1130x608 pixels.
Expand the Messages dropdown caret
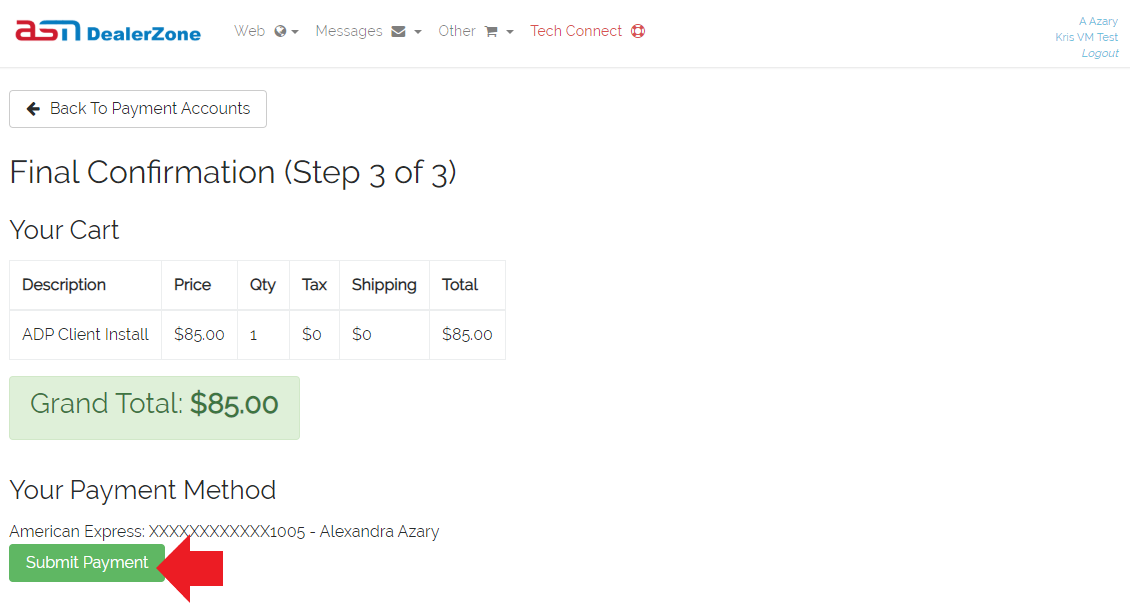pyautogui.click(x=418, y=32)
